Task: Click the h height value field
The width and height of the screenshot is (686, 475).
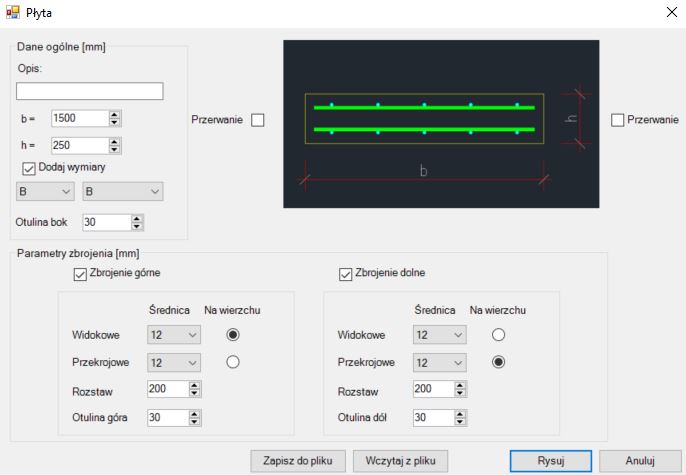Action: (80, 145)
